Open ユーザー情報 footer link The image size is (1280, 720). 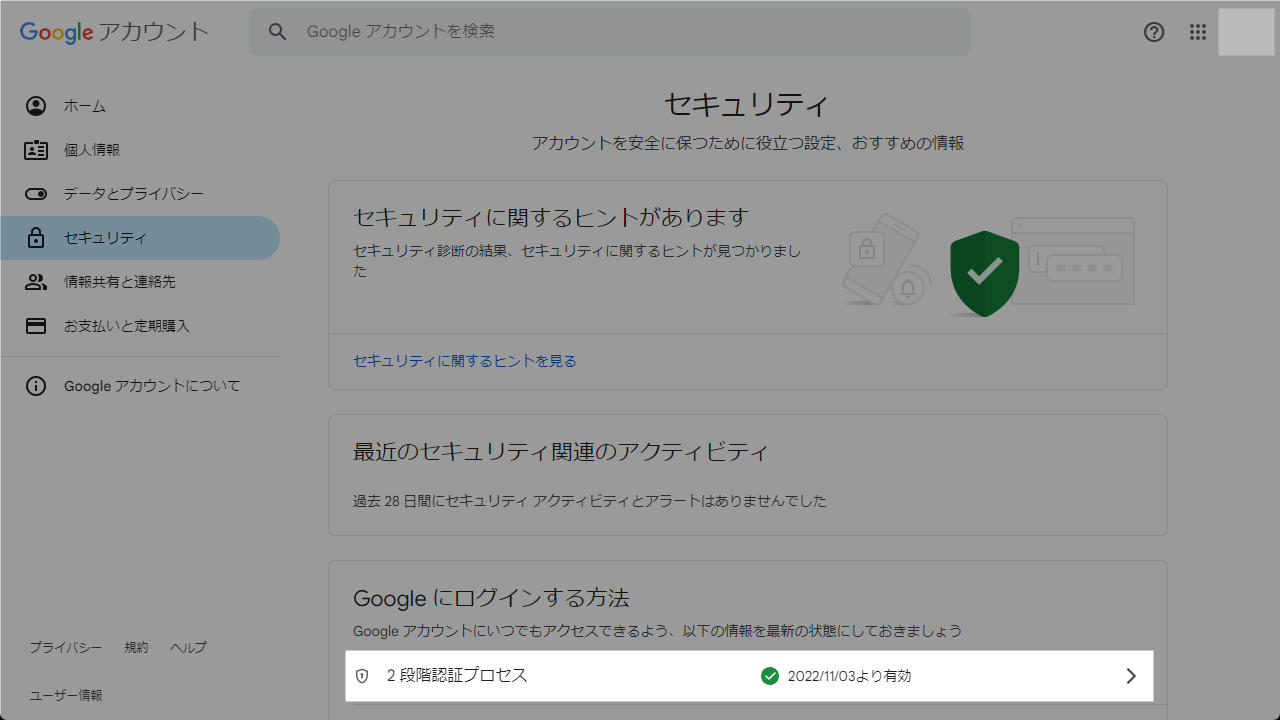click(66, 695)
